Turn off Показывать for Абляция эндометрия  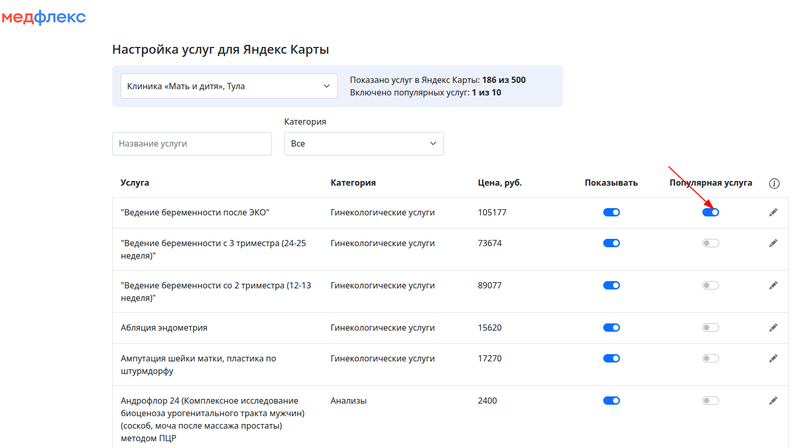pyautogui.click(x=611, y=327)
